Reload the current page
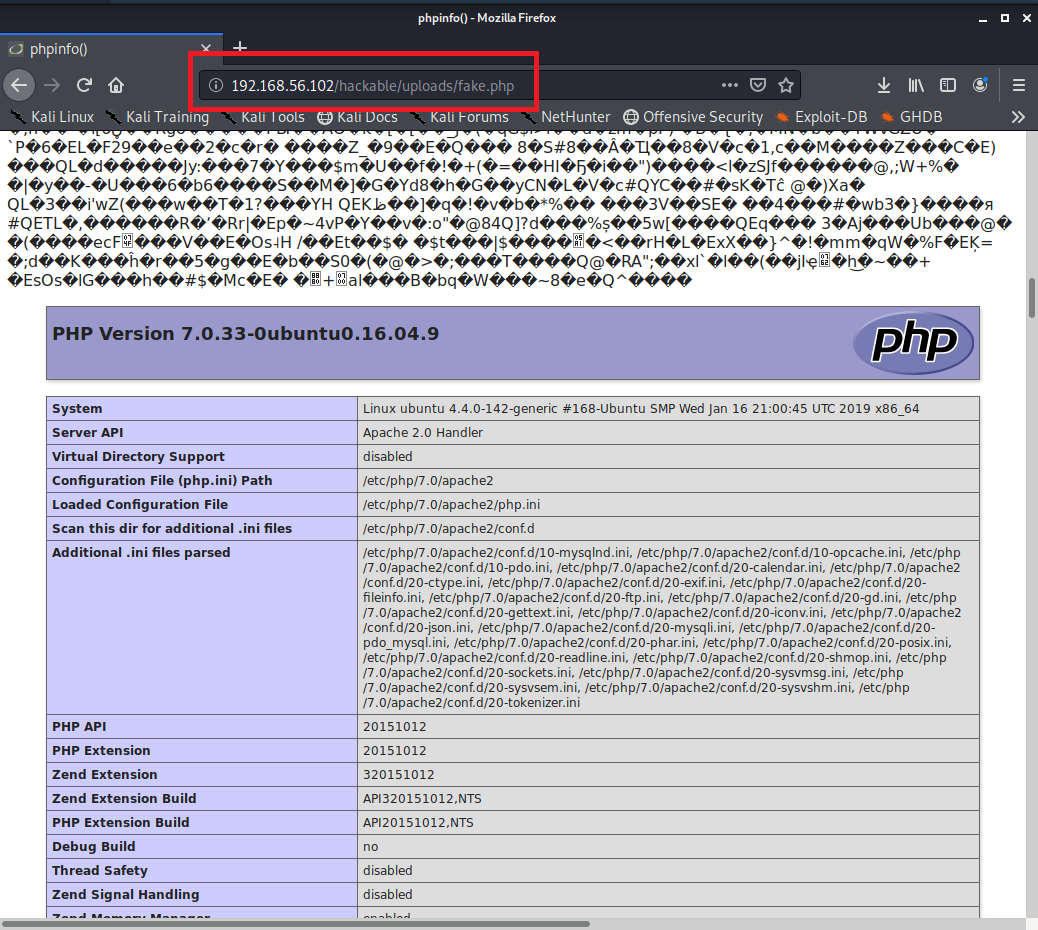This screenshot has height=930, width=1038. tap(84, 85)
